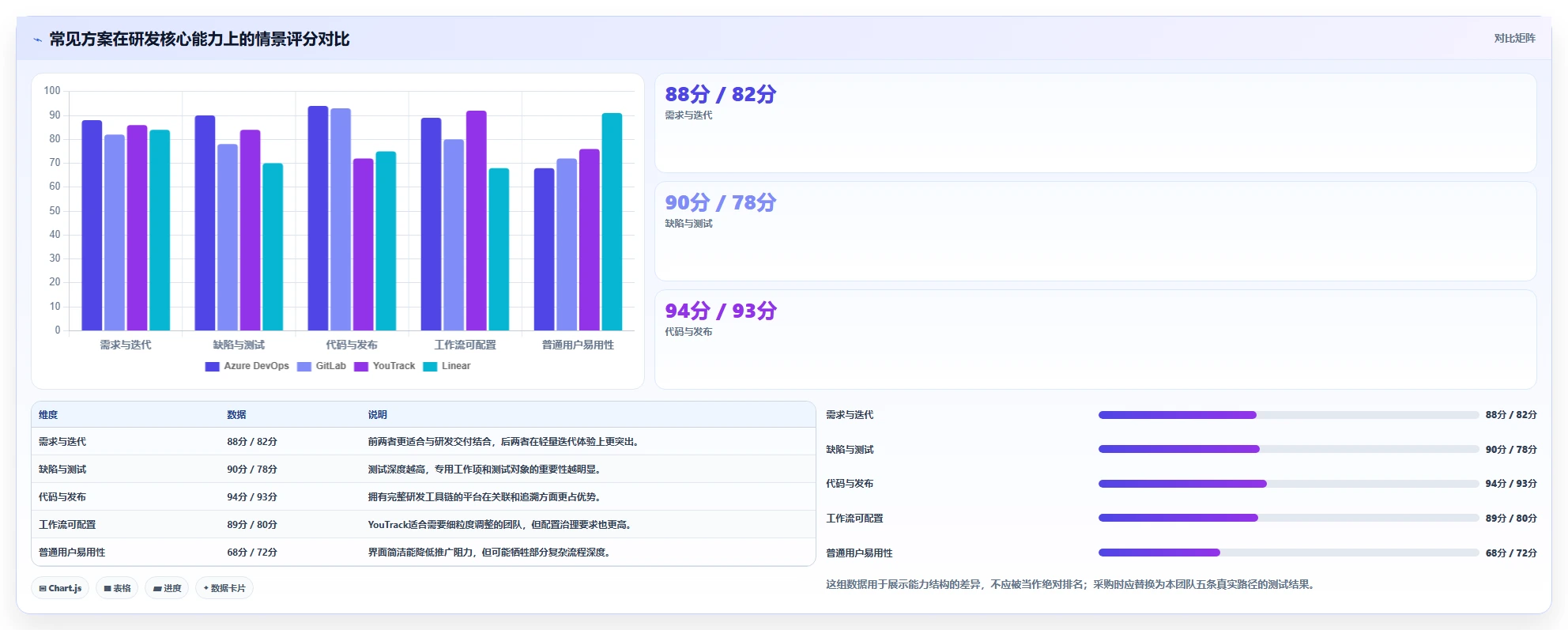This screenshot has height=630, width=1568.
Task: Click the 需求与迭代 progress bar
Action: pos(1288,415)
